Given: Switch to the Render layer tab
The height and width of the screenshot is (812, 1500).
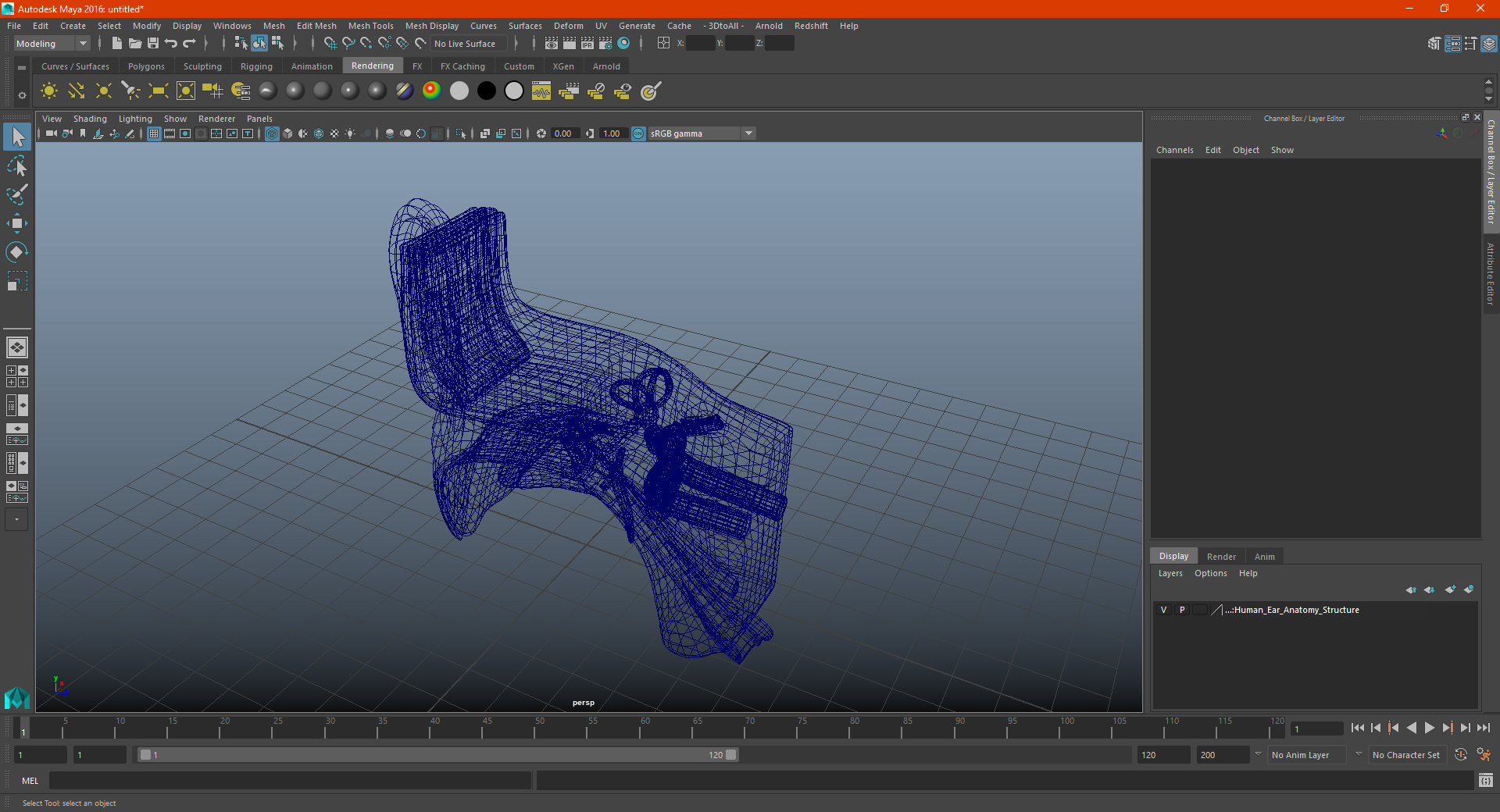Looking at the screenshot, I should [x=1221, y=557].
